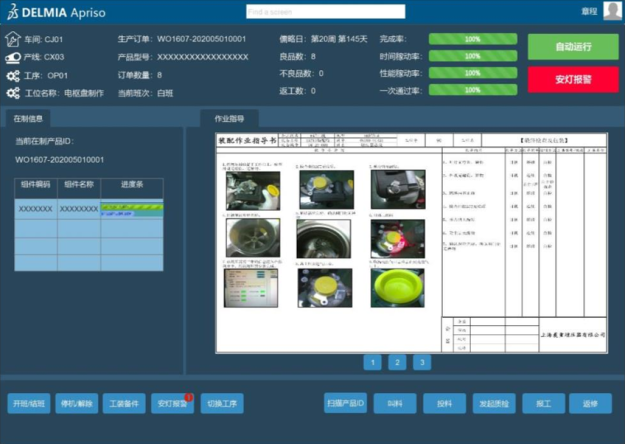Switch to the 在制信息 tab
Viewport: 625px width, 444px height.
(x=28, y=119)
